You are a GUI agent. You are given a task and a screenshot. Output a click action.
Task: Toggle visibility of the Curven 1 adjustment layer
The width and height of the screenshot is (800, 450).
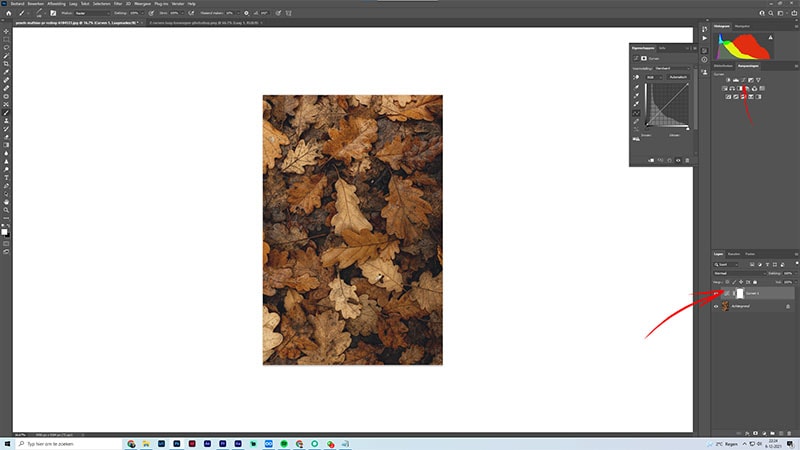pyautogui.click(x=716, y=293)
